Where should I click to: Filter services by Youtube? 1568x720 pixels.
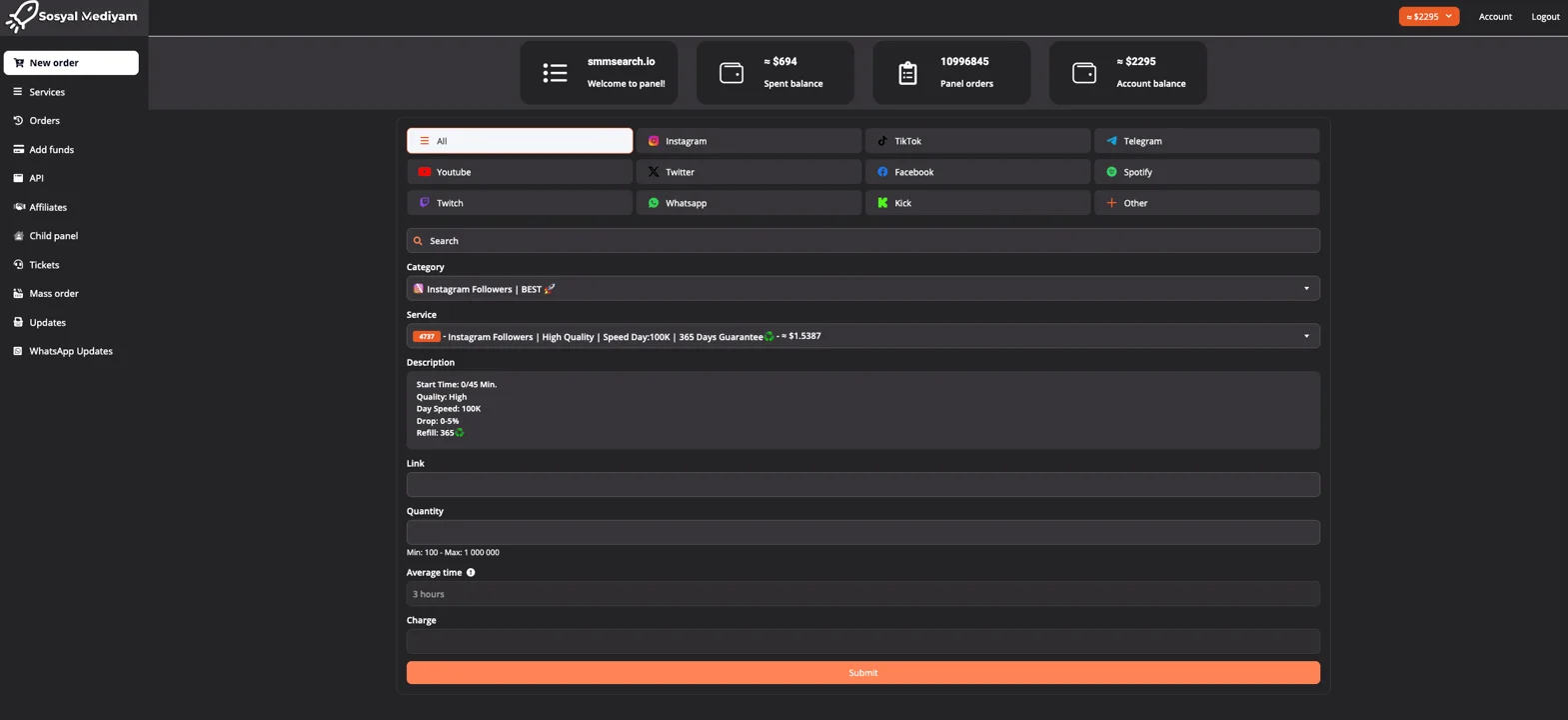[x=519, y=172]
